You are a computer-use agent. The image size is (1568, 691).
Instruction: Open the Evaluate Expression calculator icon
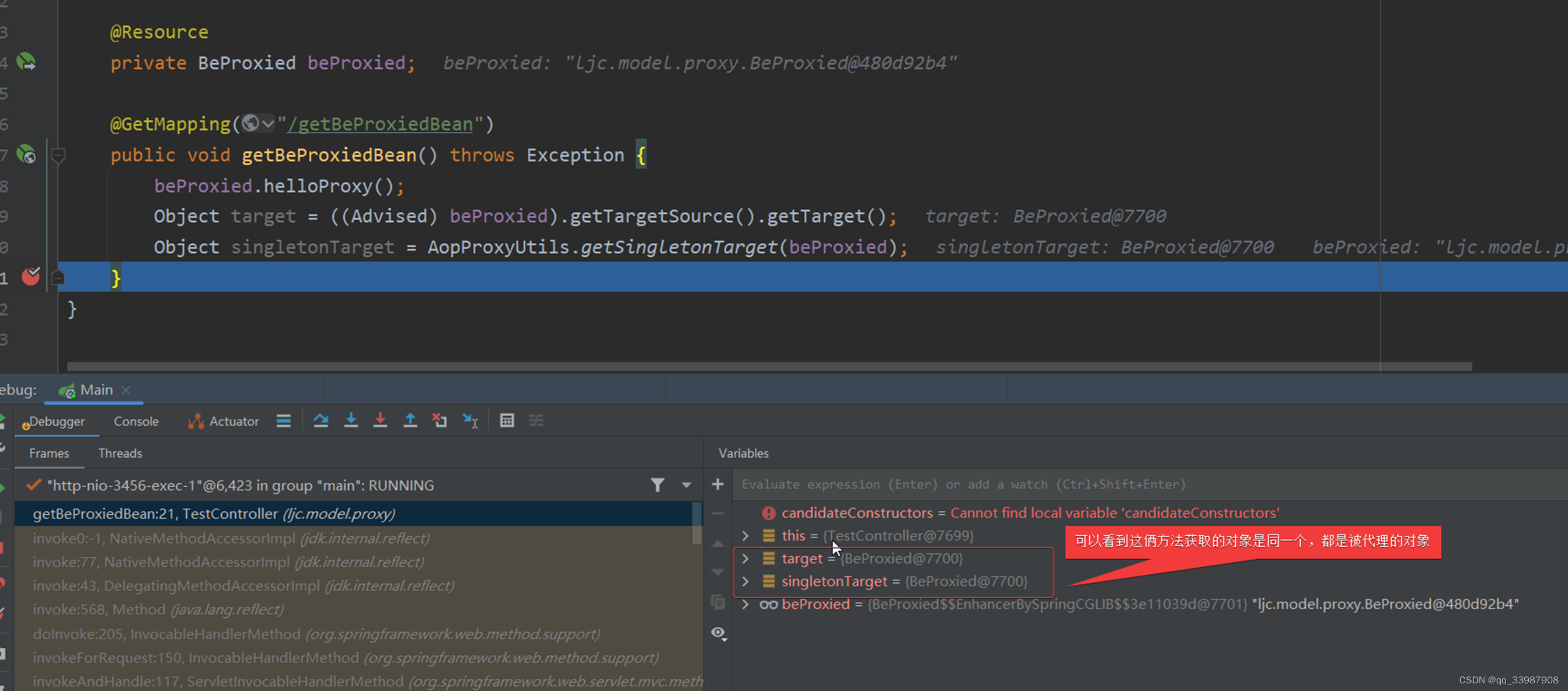click(507, 420)
